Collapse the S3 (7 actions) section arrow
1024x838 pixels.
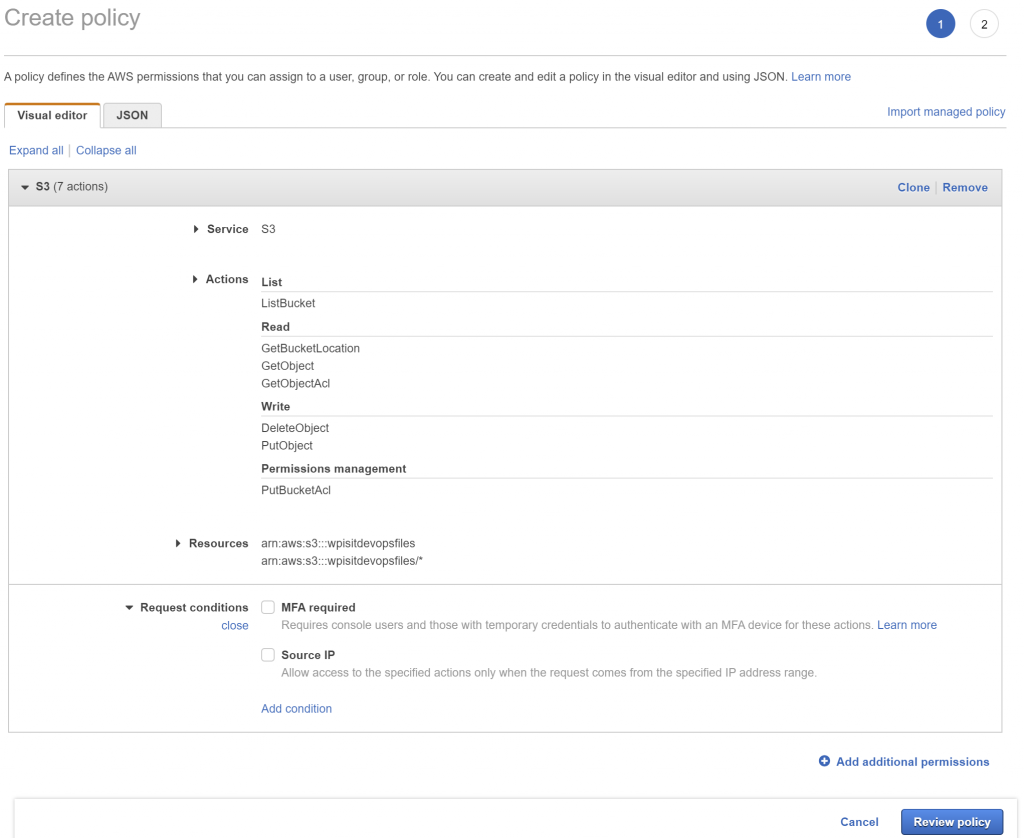pos(25,187)
